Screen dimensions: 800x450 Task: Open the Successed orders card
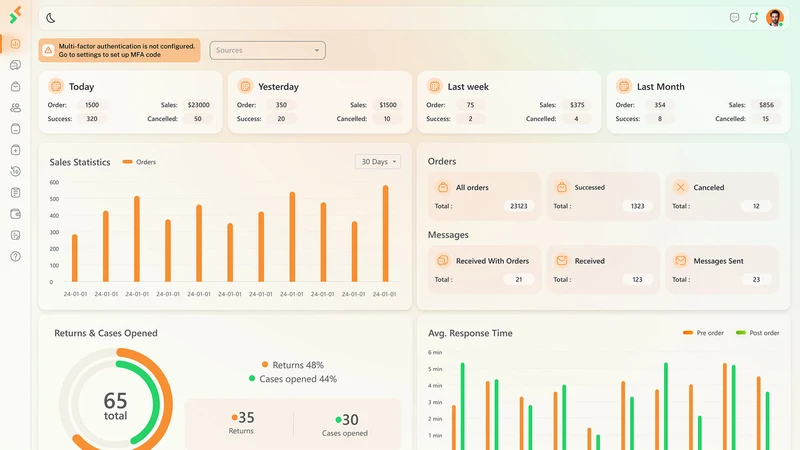603,196
